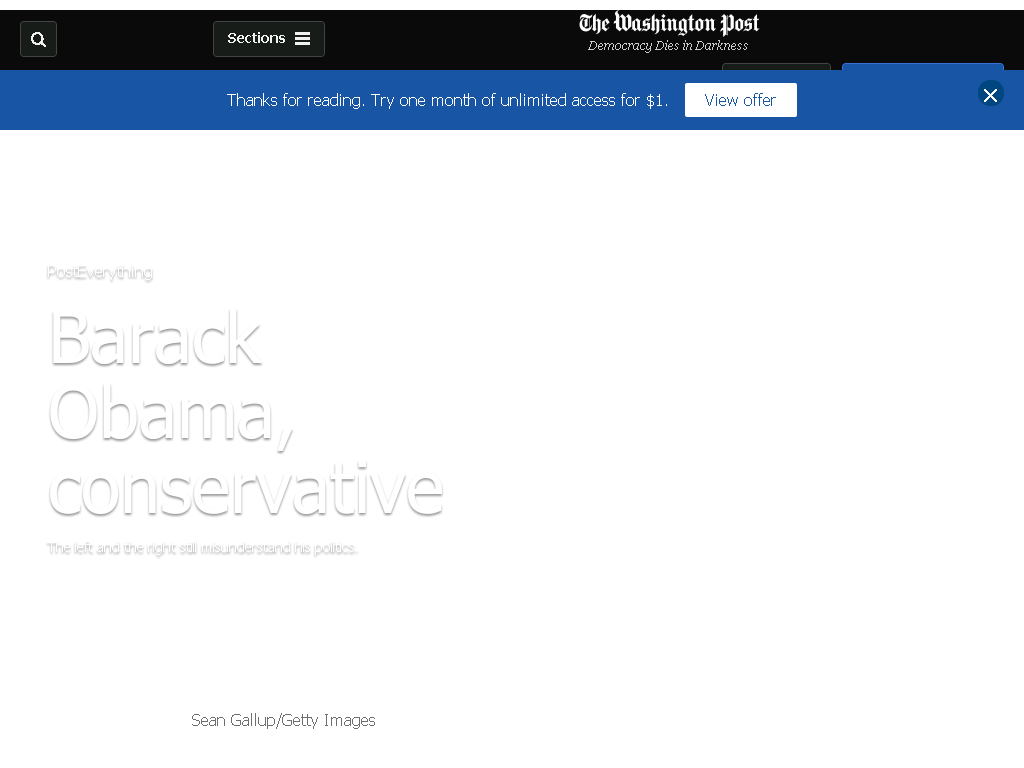This screenshot has width=1024, height=768.
Task: Click the Thanks for reading promo text
Action: (447, 100)
